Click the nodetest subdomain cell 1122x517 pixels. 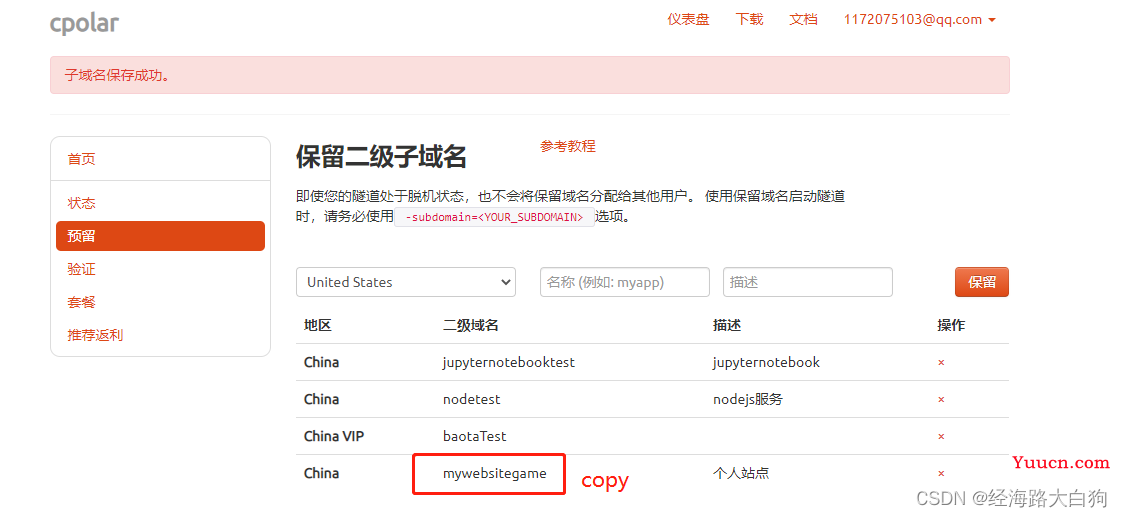(x=472, y=399)
